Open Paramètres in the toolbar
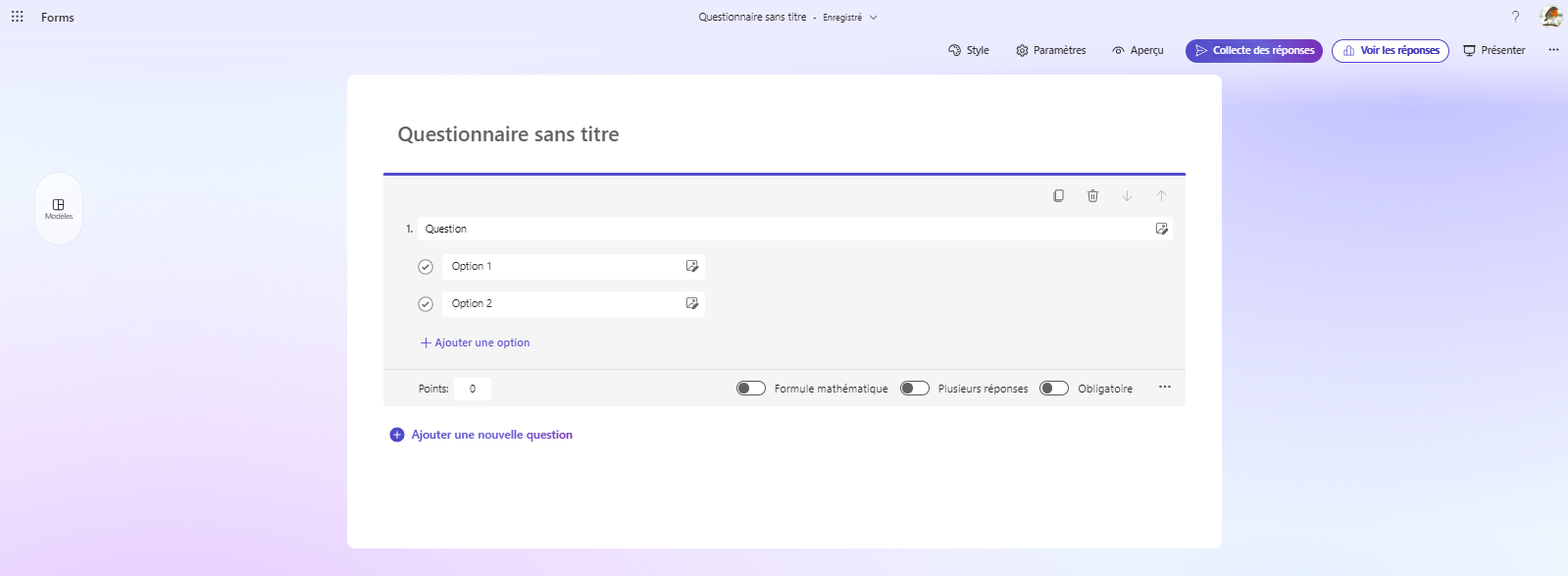Screen dimensions: 1568x576 (1050, 50)
